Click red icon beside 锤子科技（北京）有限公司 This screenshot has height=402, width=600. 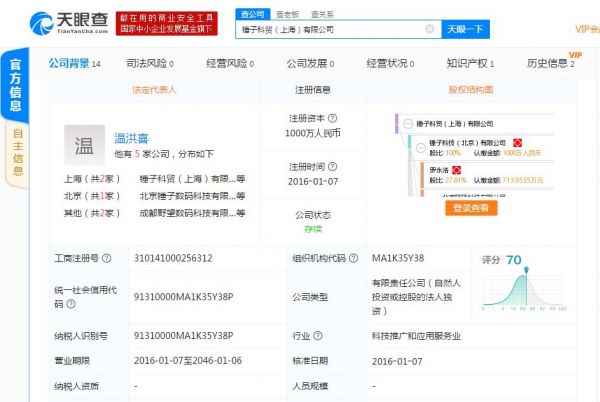[x=517, y=143]
